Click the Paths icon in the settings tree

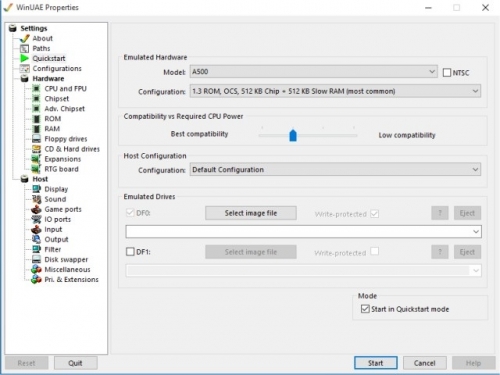coord(25,49)
